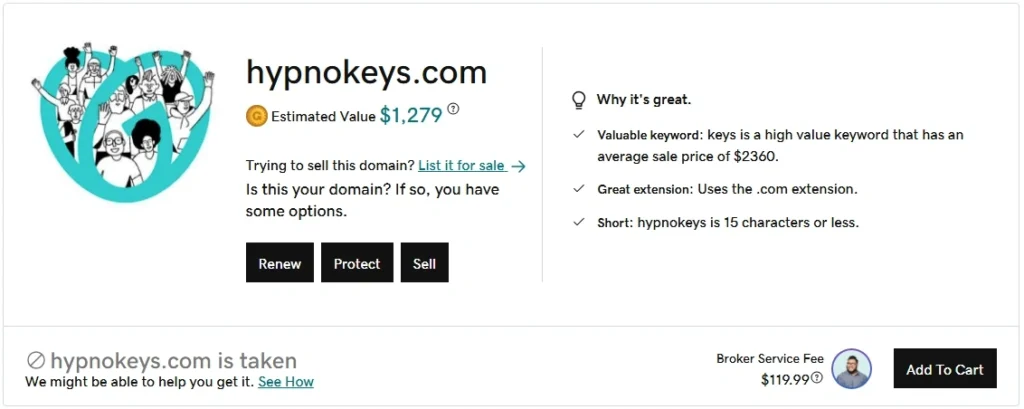Open the List it for sale link
This screenshot has height=409, width=1024.
coord(461,166)
